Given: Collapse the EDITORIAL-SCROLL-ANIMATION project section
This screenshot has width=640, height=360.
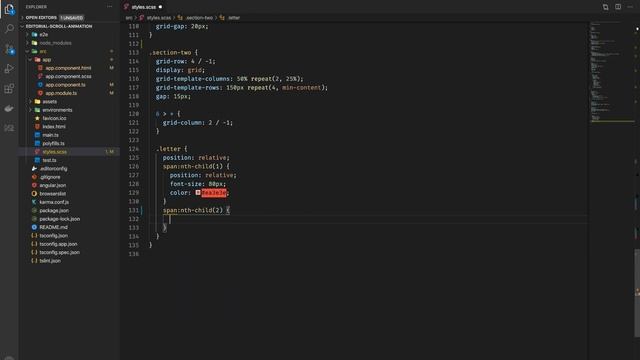Looking at the screenshot, I should tap(59, 26).
